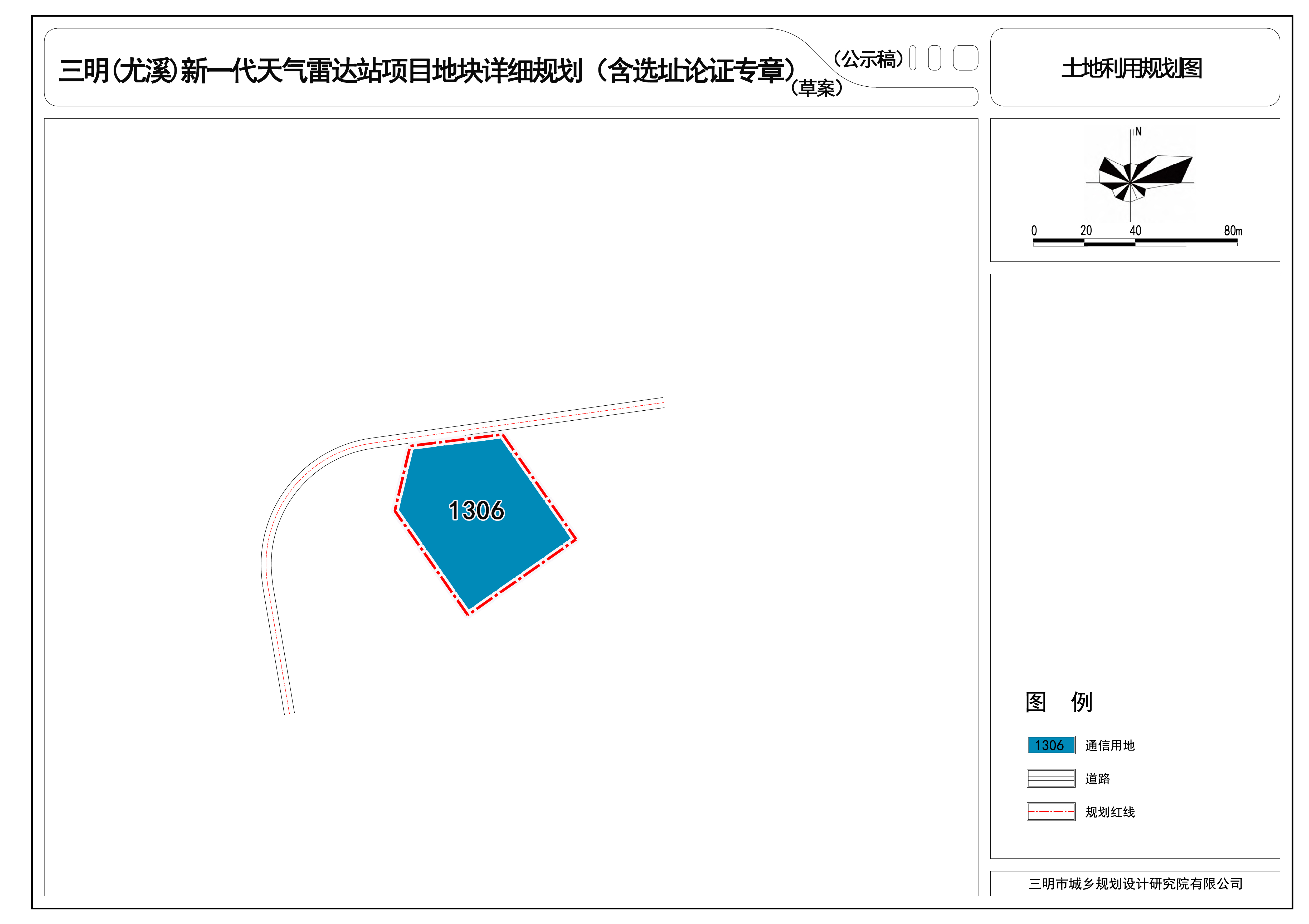Click the 公示稿 label in header
The width and height of the screenshot is (1309, 924).
868,59
